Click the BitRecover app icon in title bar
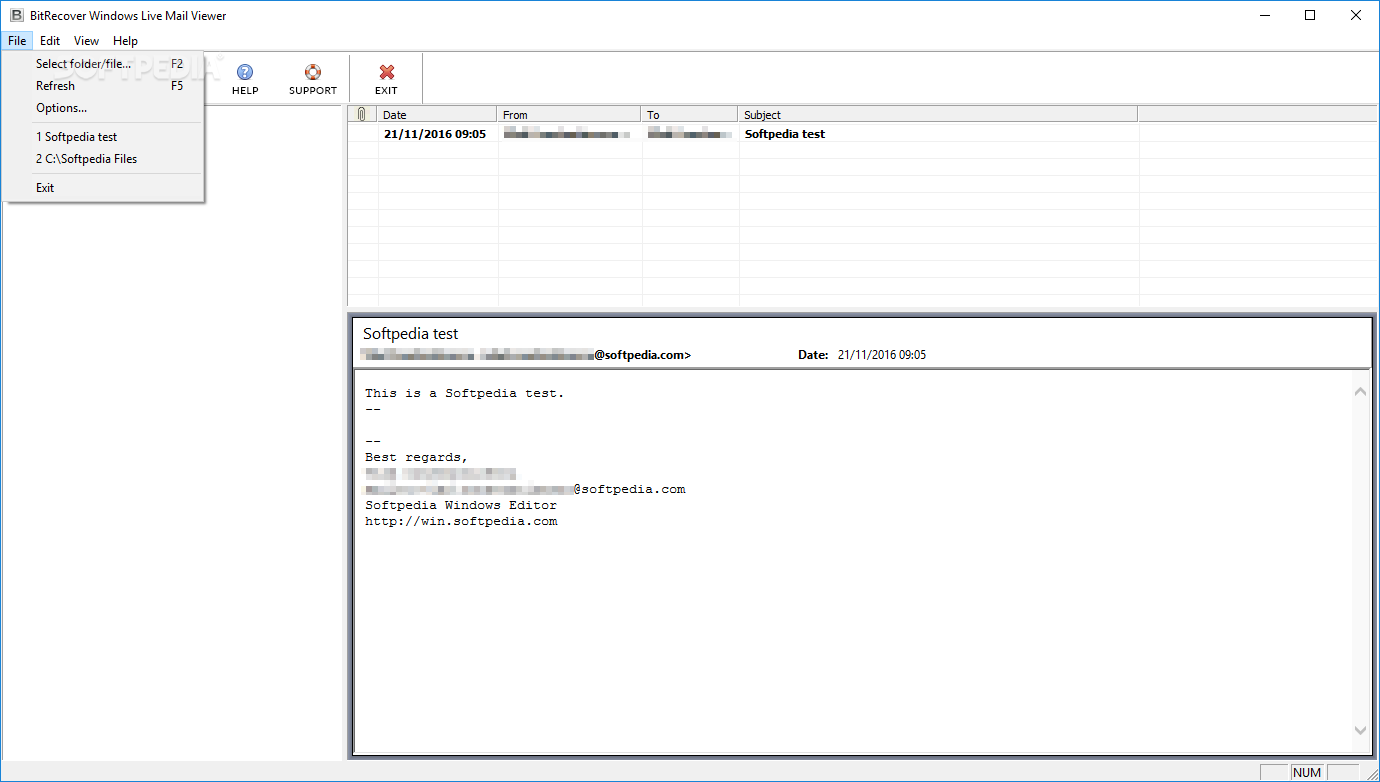This screenshot has height=782, width=1380. click(x=16, y=15)
